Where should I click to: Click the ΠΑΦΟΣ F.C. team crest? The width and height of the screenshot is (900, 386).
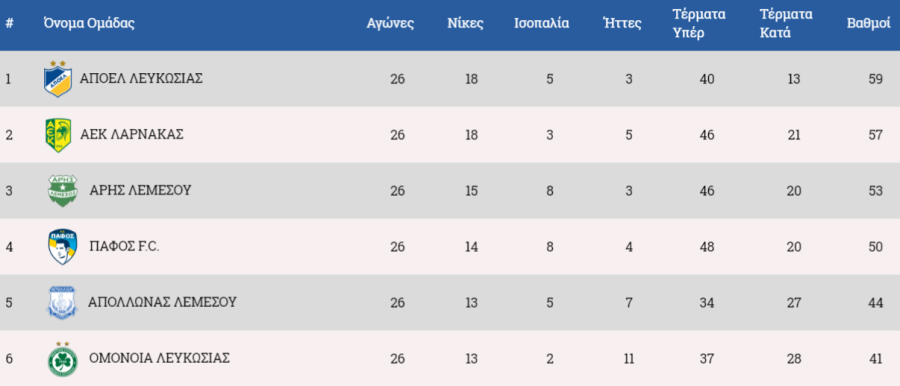tap(63, 246)
